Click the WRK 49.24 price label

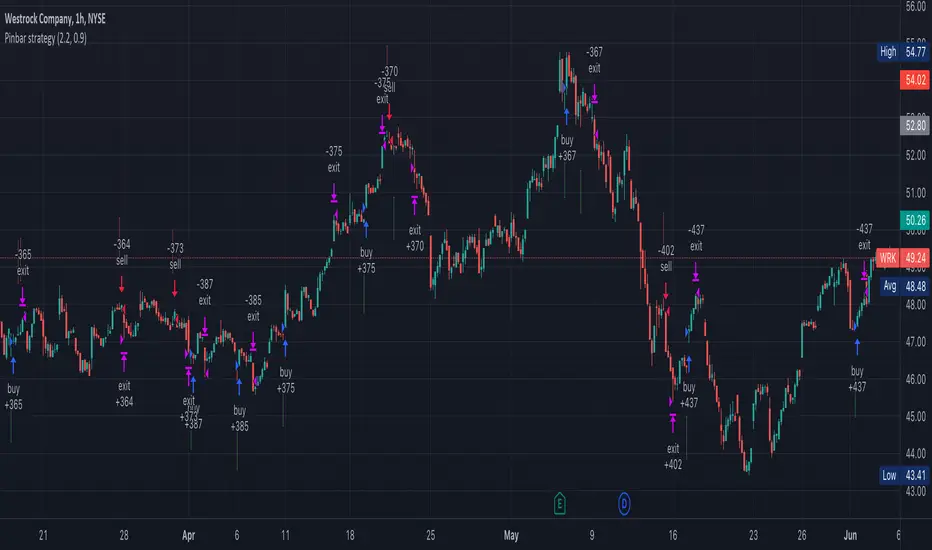click(903, 258)
